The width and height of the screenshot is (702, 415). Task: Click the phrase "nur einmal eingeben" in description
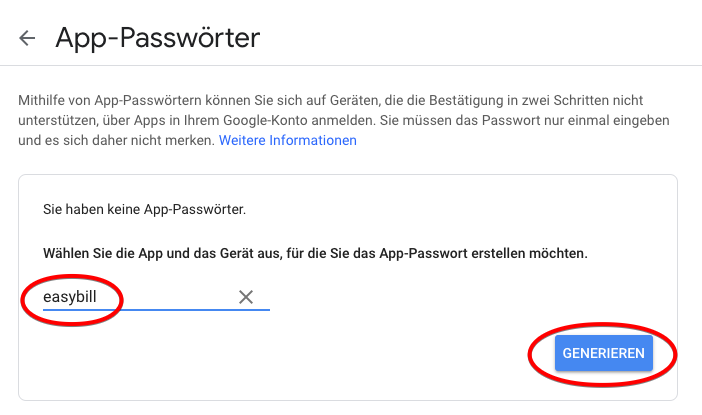tap(620, 121)
